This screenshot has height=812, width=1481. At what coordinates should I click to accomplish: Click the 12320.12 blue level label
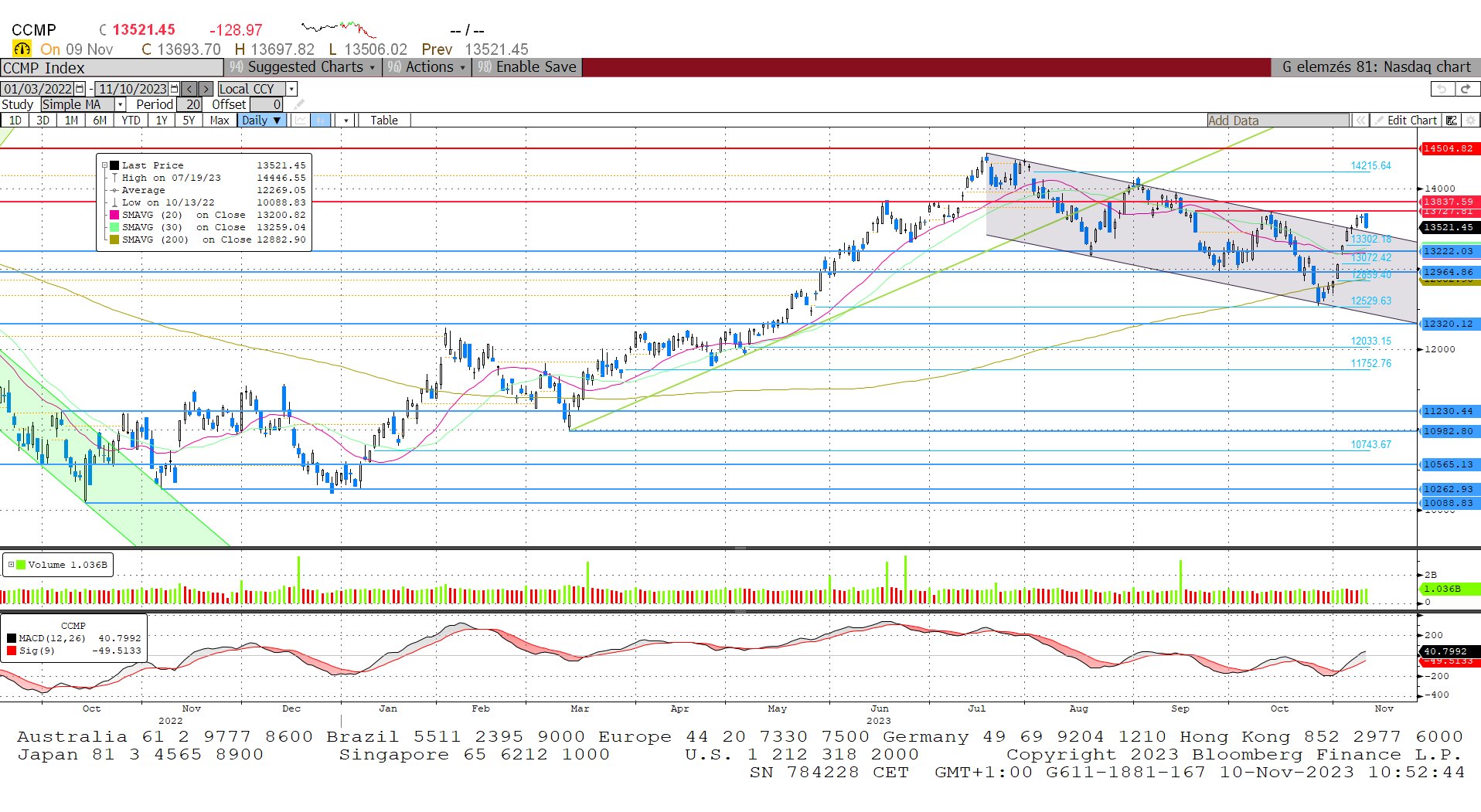pos(1449,324)
